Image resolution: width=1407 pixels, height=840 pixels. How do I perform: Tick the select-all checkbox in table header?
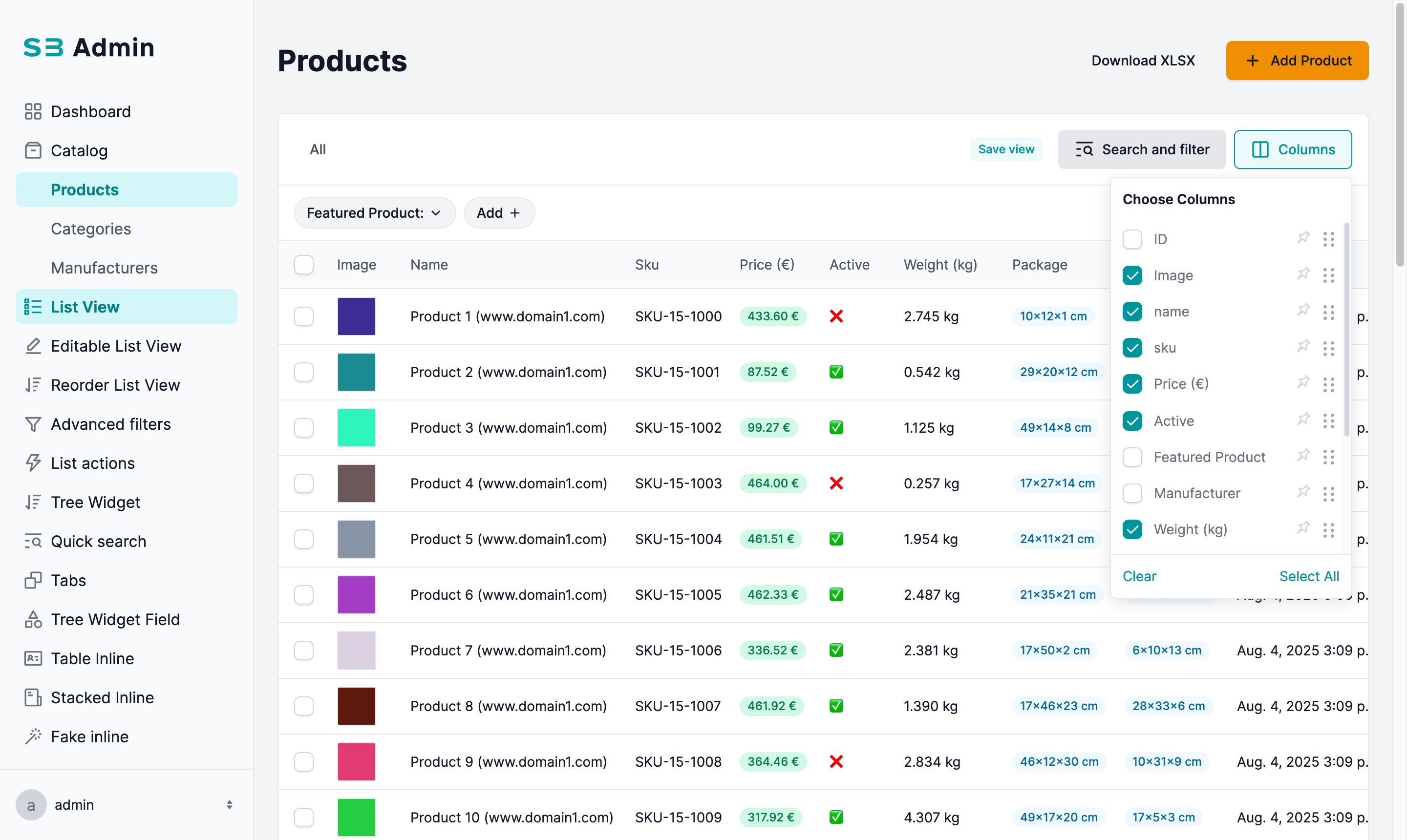(303, 265)
